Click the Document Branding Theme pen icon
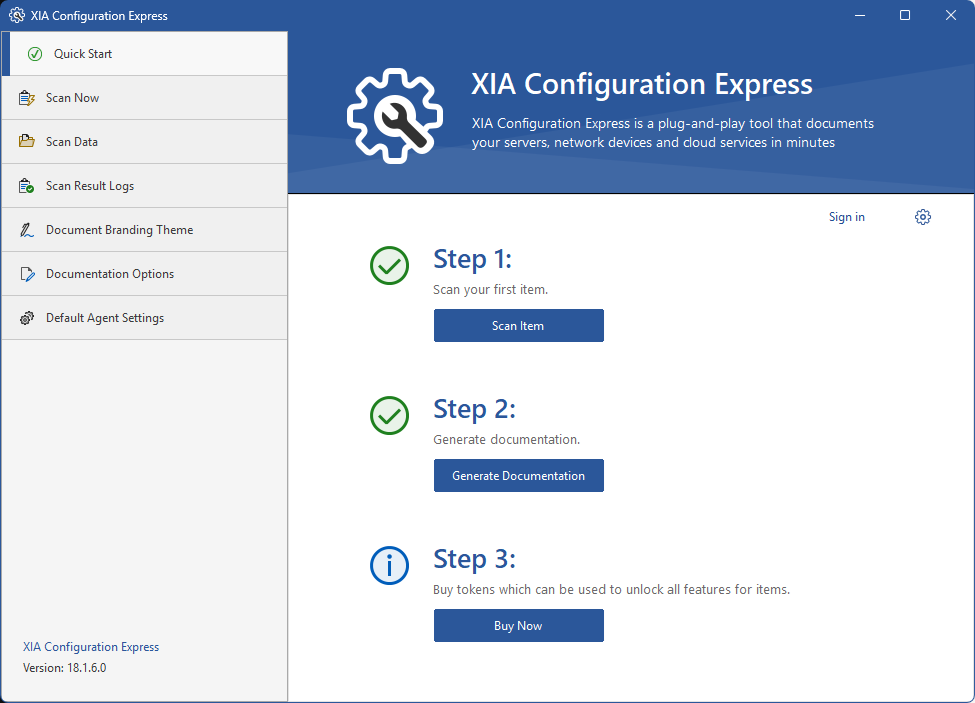The image size is (975, 703). [x=27, y=230]
